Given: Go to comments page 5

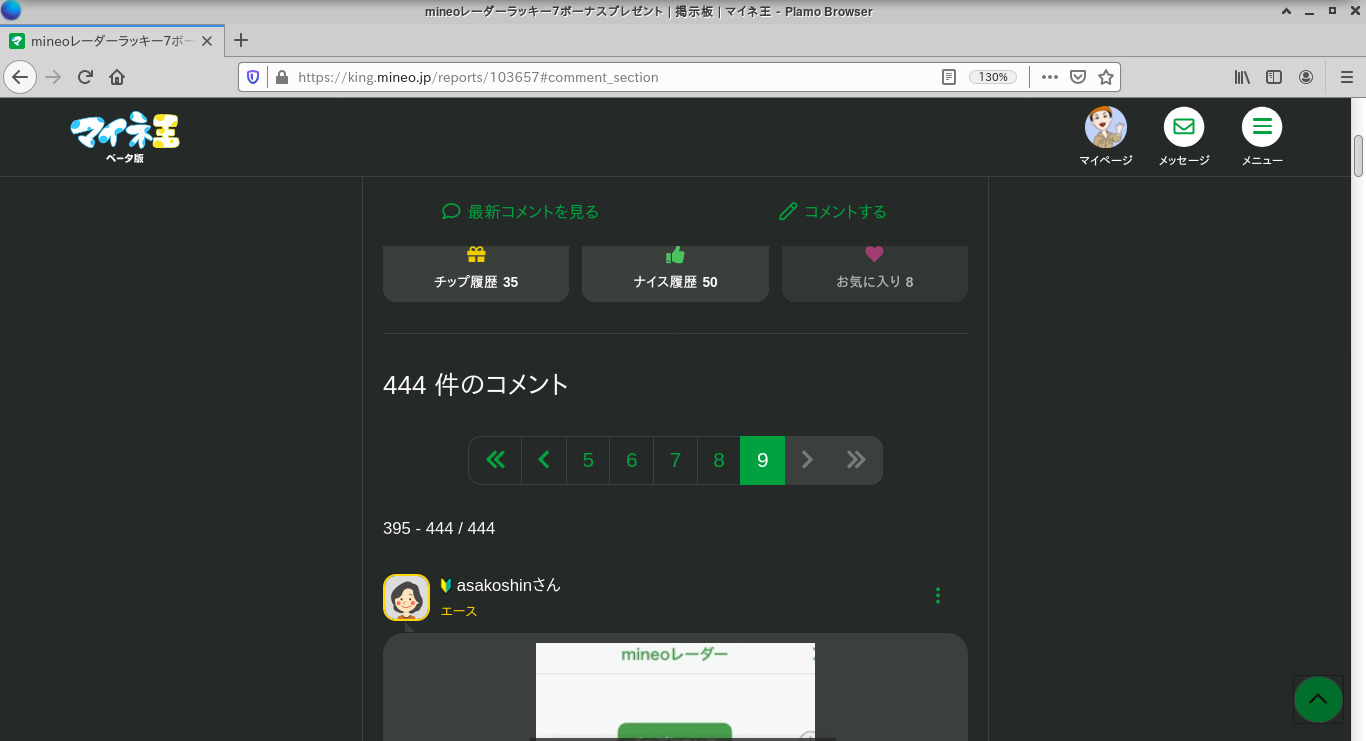Looking at the screenshot, I should 588,460.
